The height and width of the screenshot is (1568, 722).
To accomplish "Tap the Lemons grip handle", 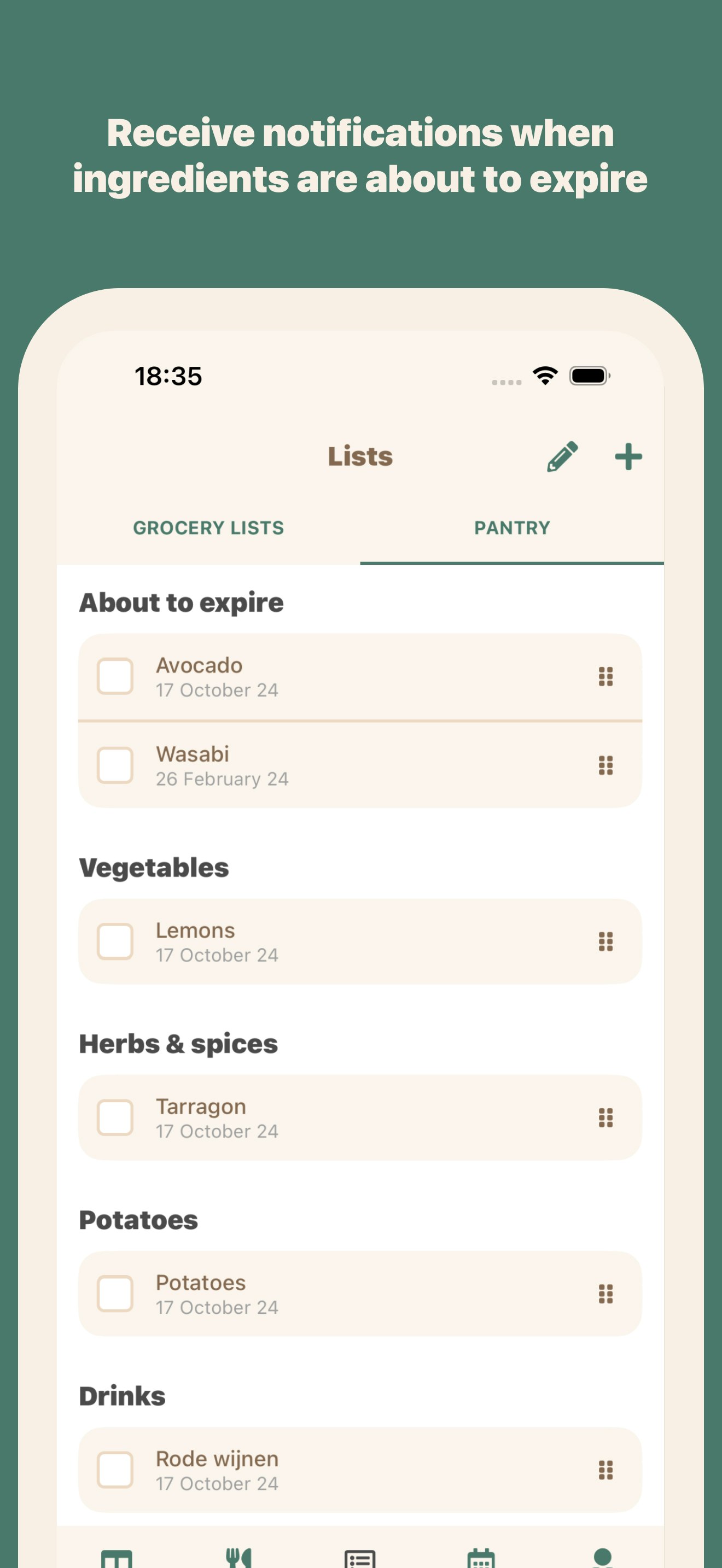I will 605,941.
